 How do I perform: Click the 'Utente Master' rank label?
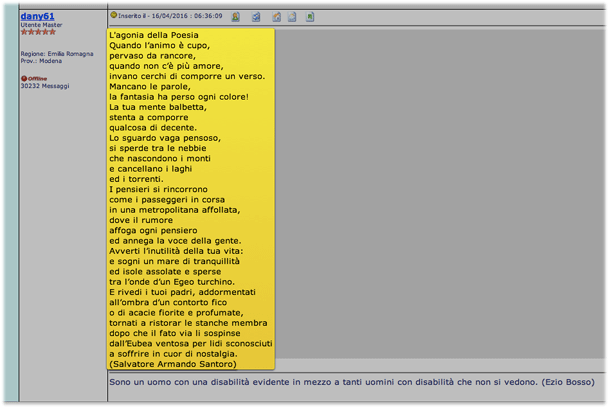(42, 25)
